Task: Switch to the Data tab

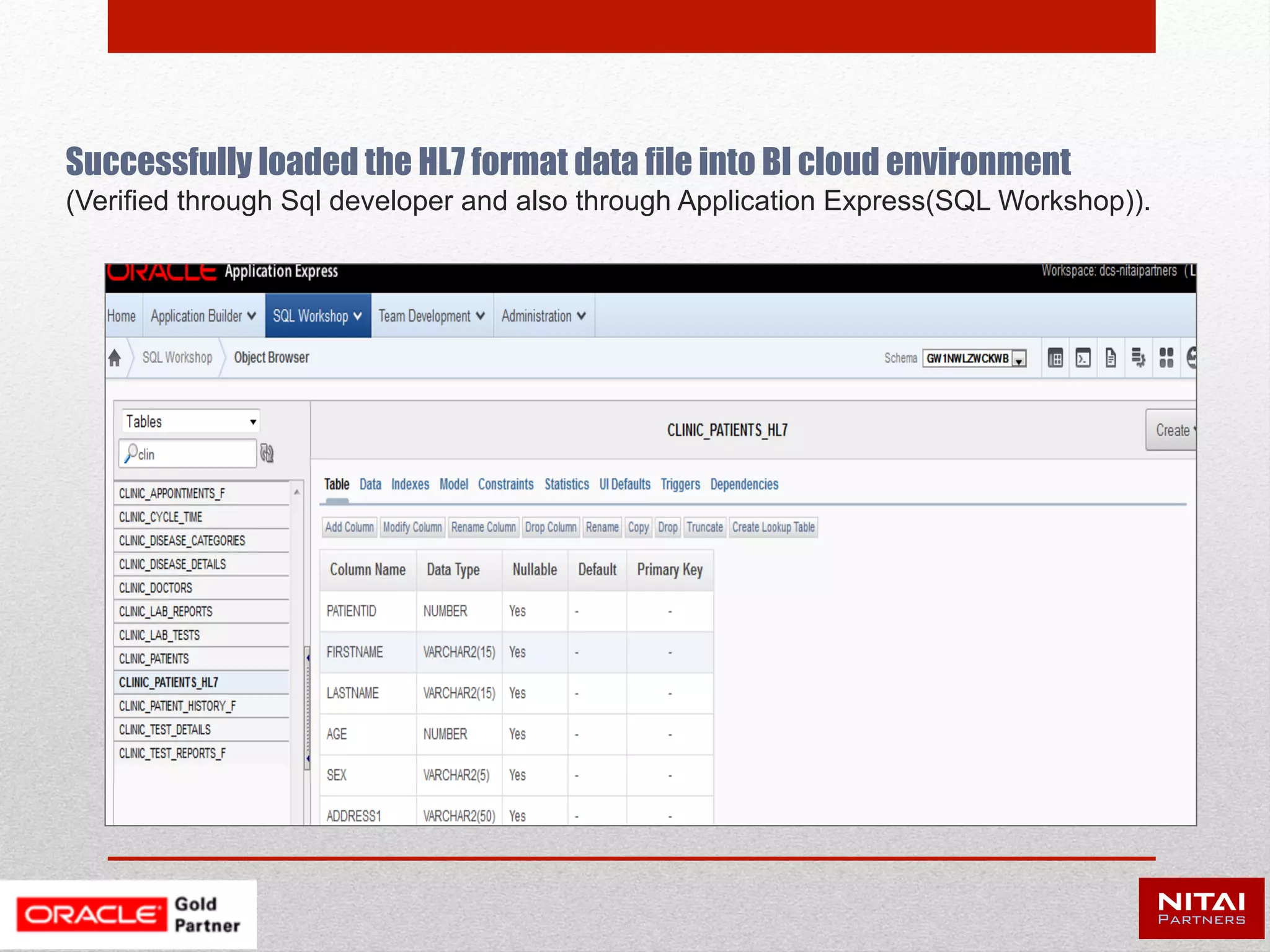Action: [370, 484]
